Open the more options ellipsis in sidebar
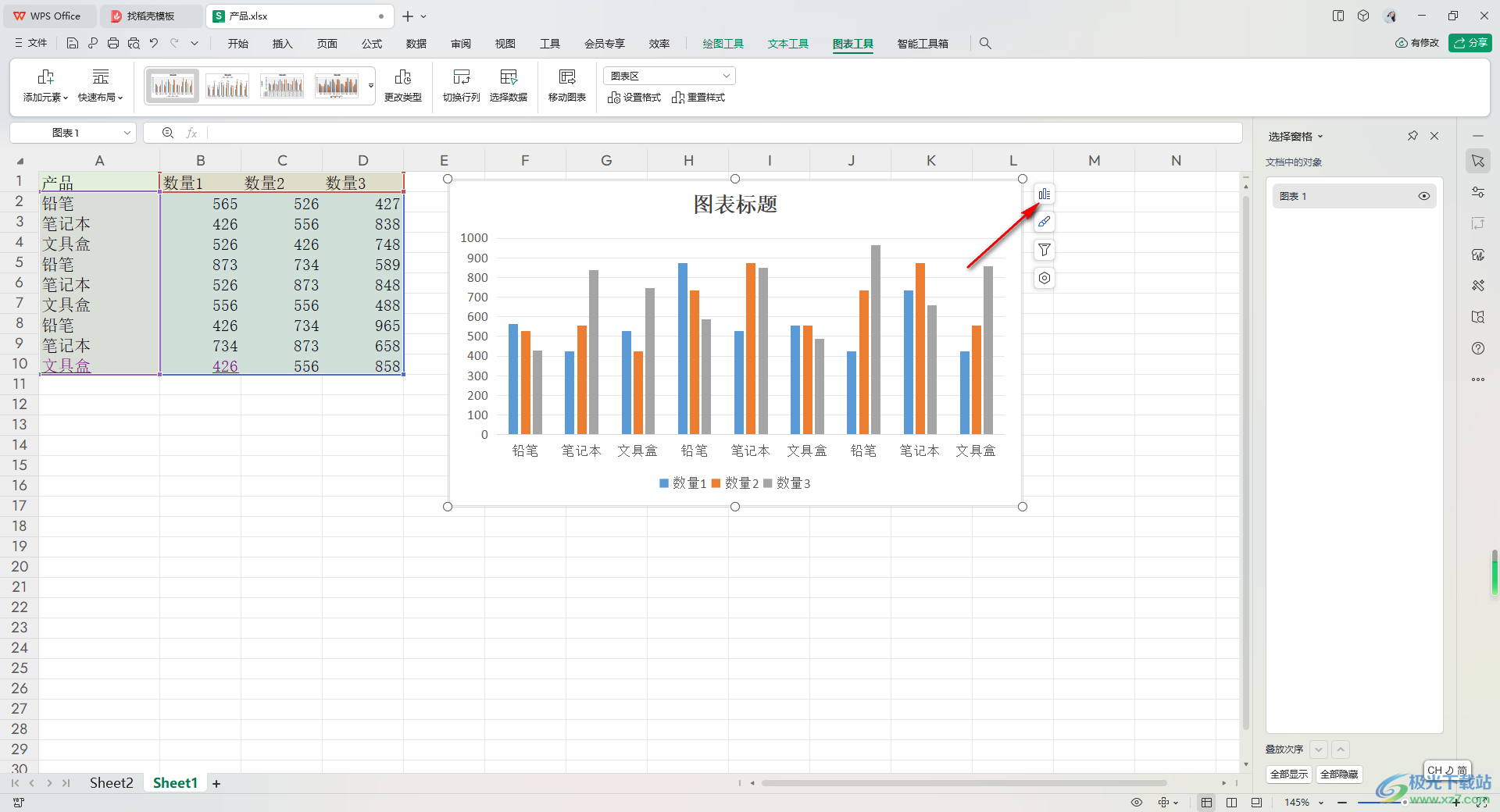The height and width of the screenshot is (812, 1500). click(x=1478, y=379)
